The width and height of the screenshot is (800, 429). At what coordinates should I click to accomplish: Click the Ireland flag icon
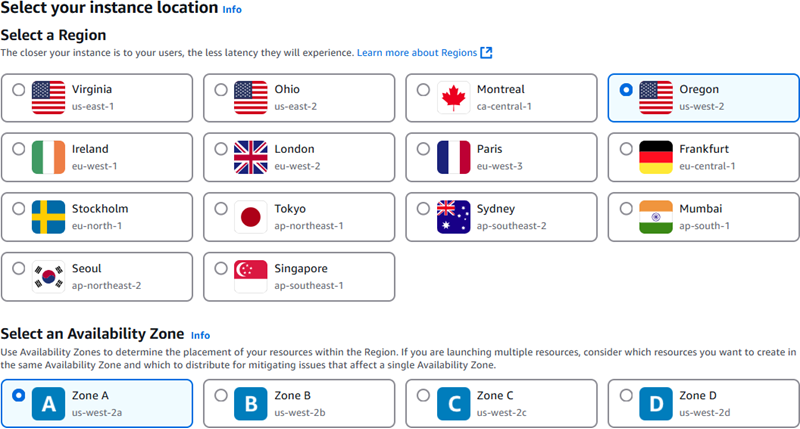(48, 157)
